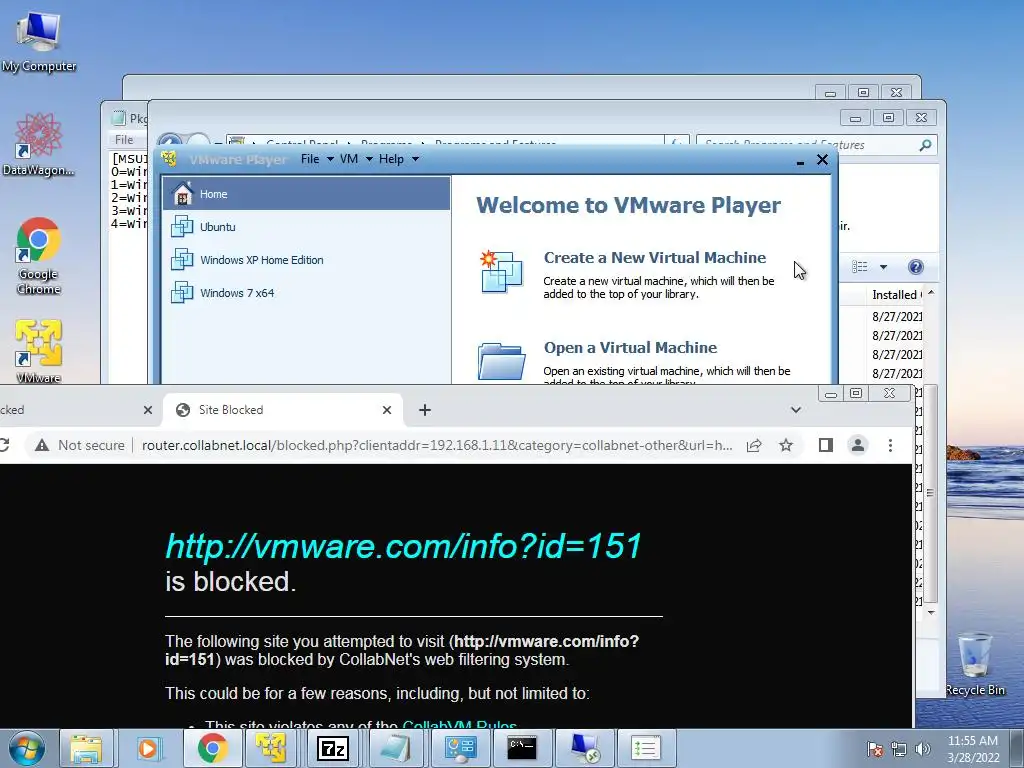The image size is (1024, 768).
Task: Click the Chrome address bar URL
Action: [437, 445]
